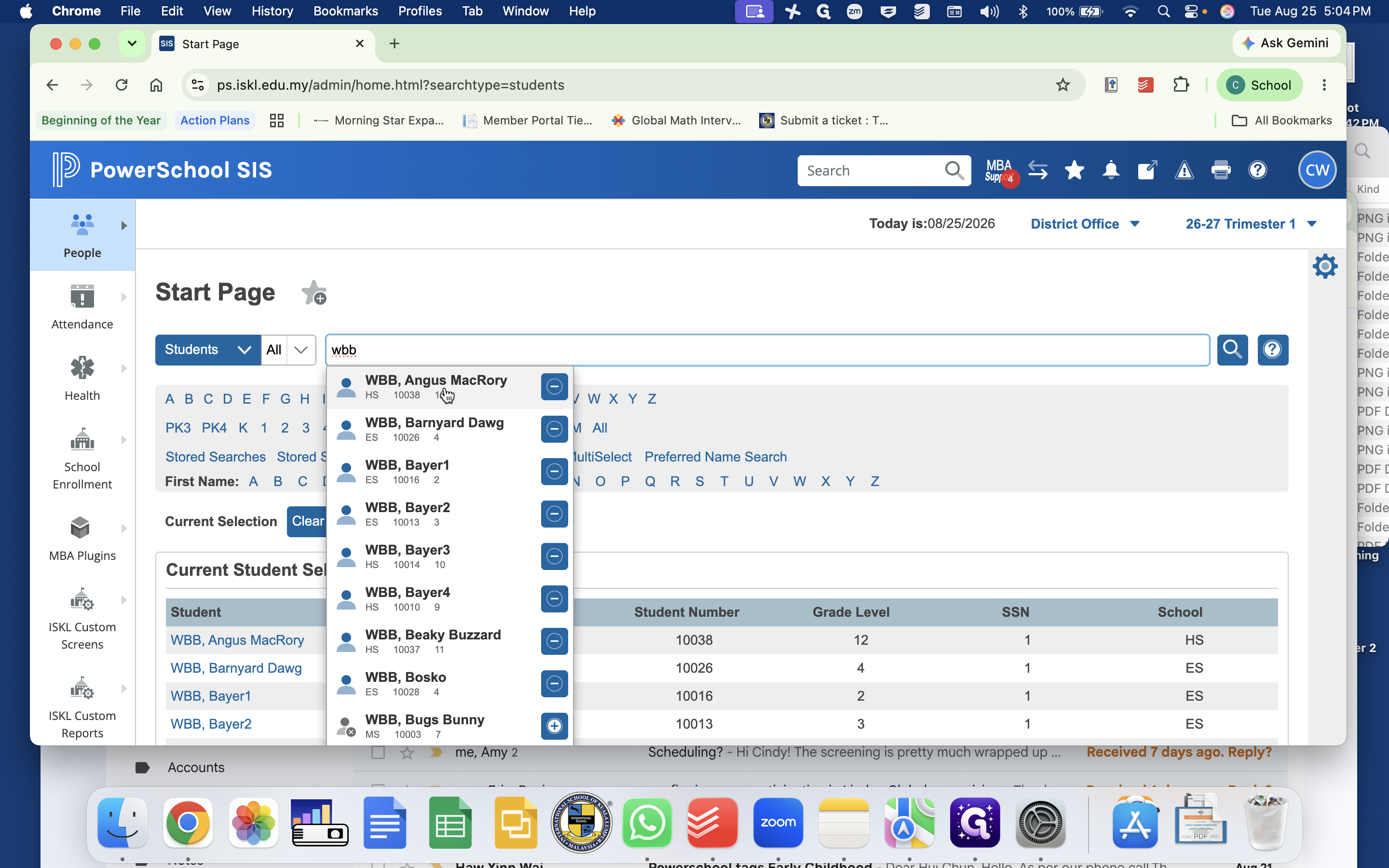Expand the School Enrollment submenu arrow
Image resolution: width=1389 pixels, height=868 pixels.
pos(124,440)
